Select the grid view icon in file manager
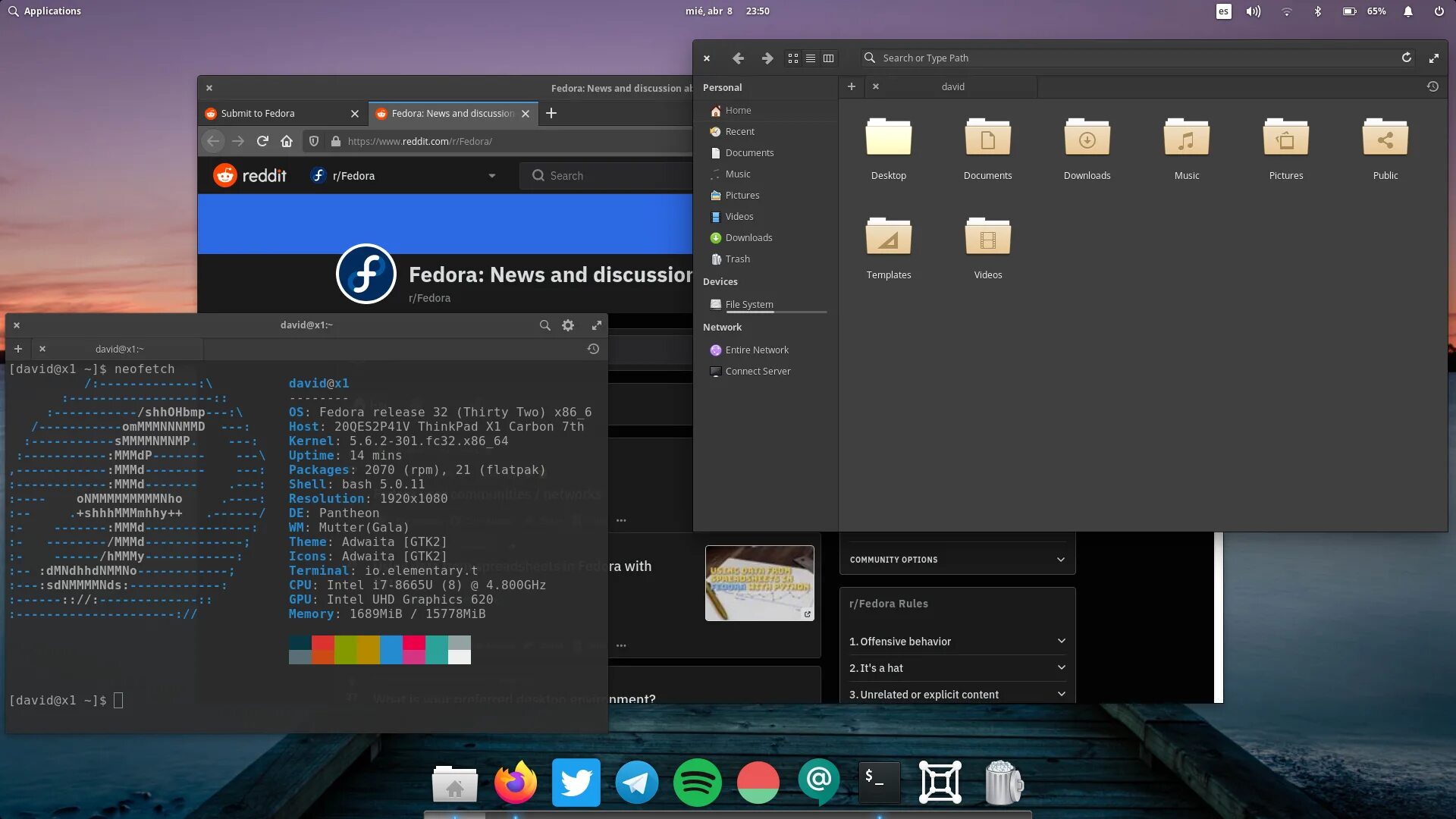This screenshot has height=819, width=1456. click(x=793, y=57)
